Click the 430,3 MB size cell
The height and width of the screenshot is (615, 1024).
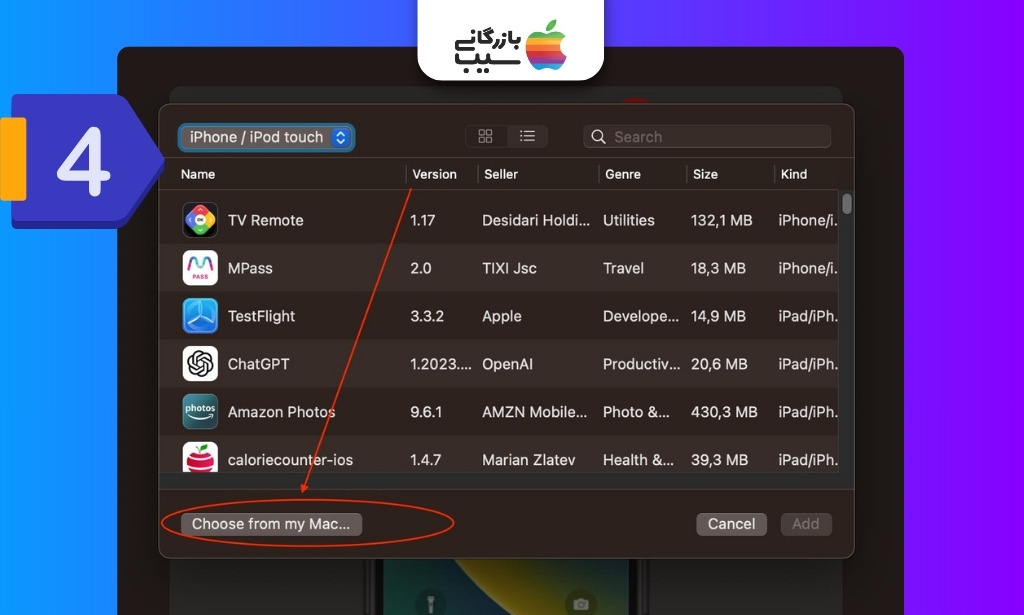click(724, 412)
